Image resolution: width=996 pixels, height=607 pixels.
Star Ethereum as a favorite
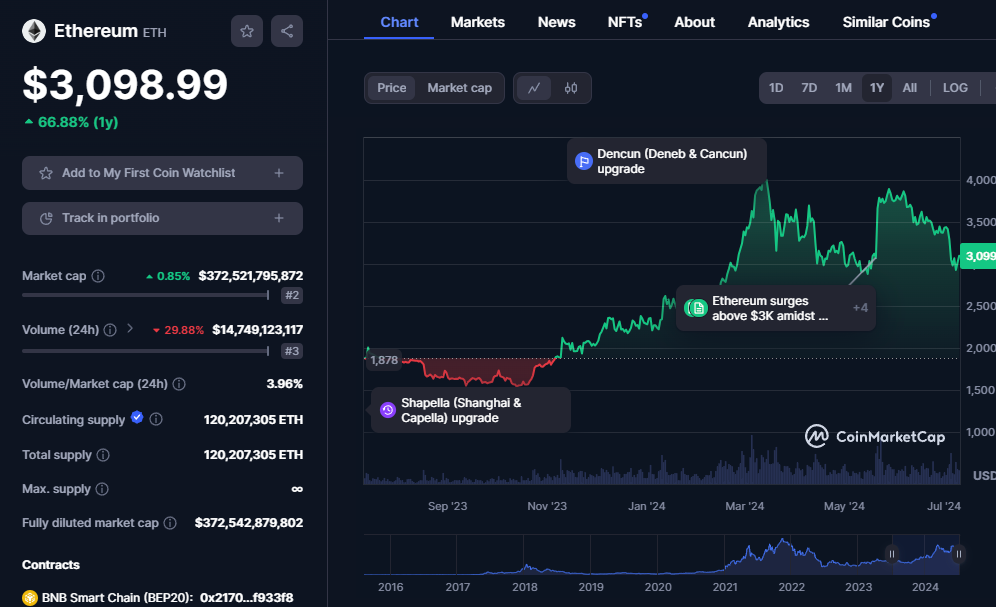click(x=247, y=31)
